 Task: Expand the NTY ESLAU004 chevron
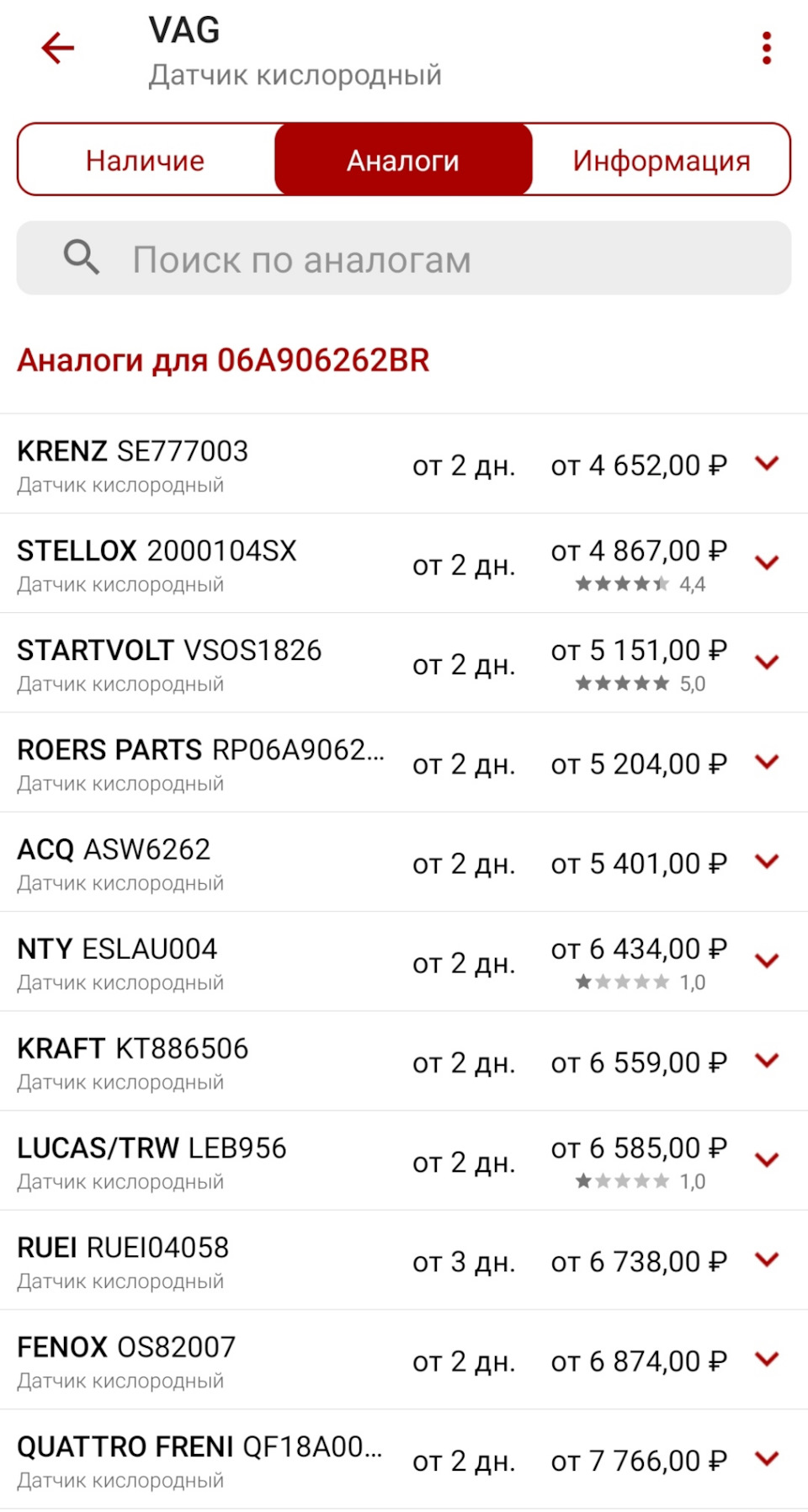(x=767, y=961)
